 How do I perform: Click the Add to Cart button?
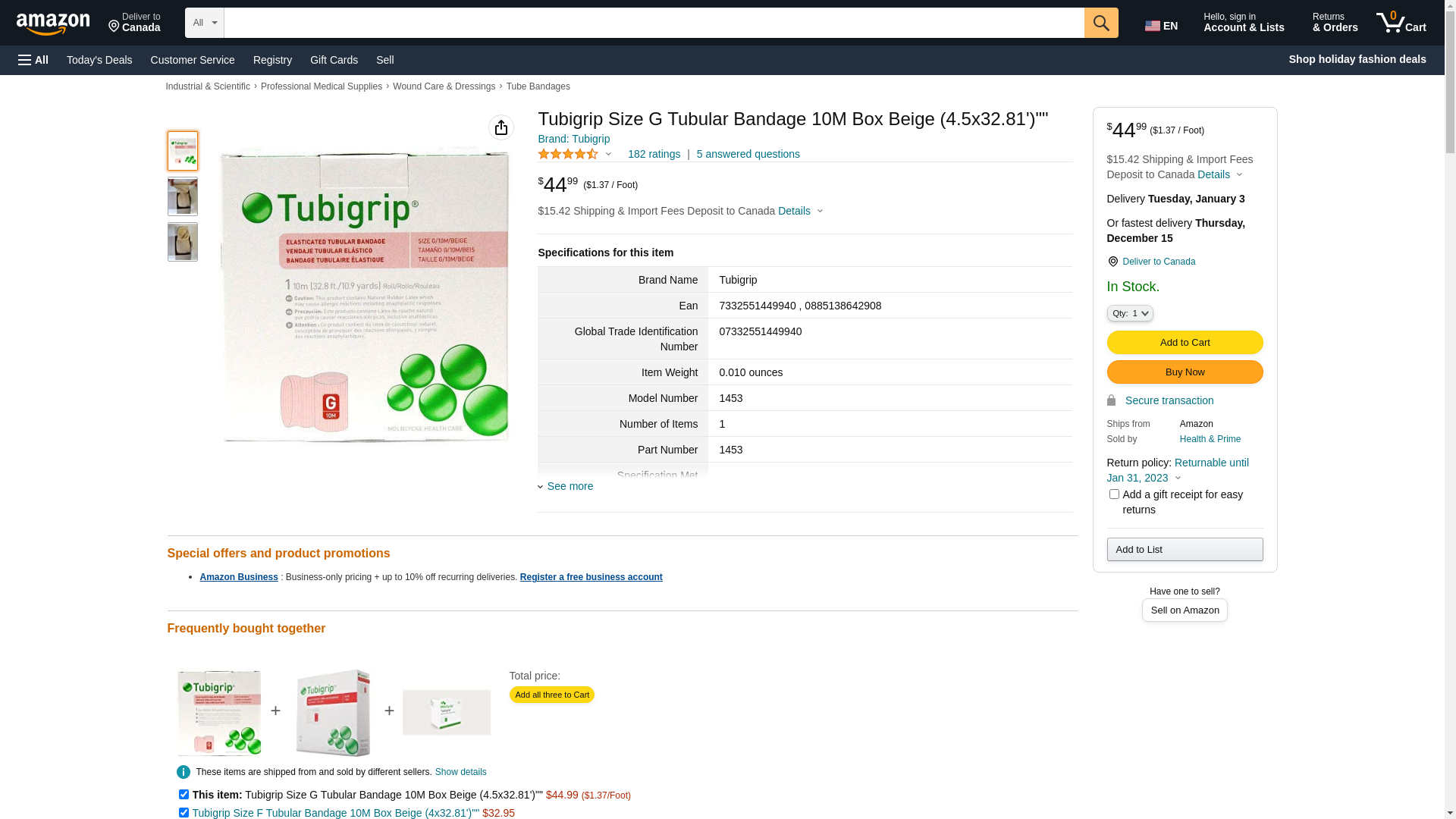pos(1185,343)
